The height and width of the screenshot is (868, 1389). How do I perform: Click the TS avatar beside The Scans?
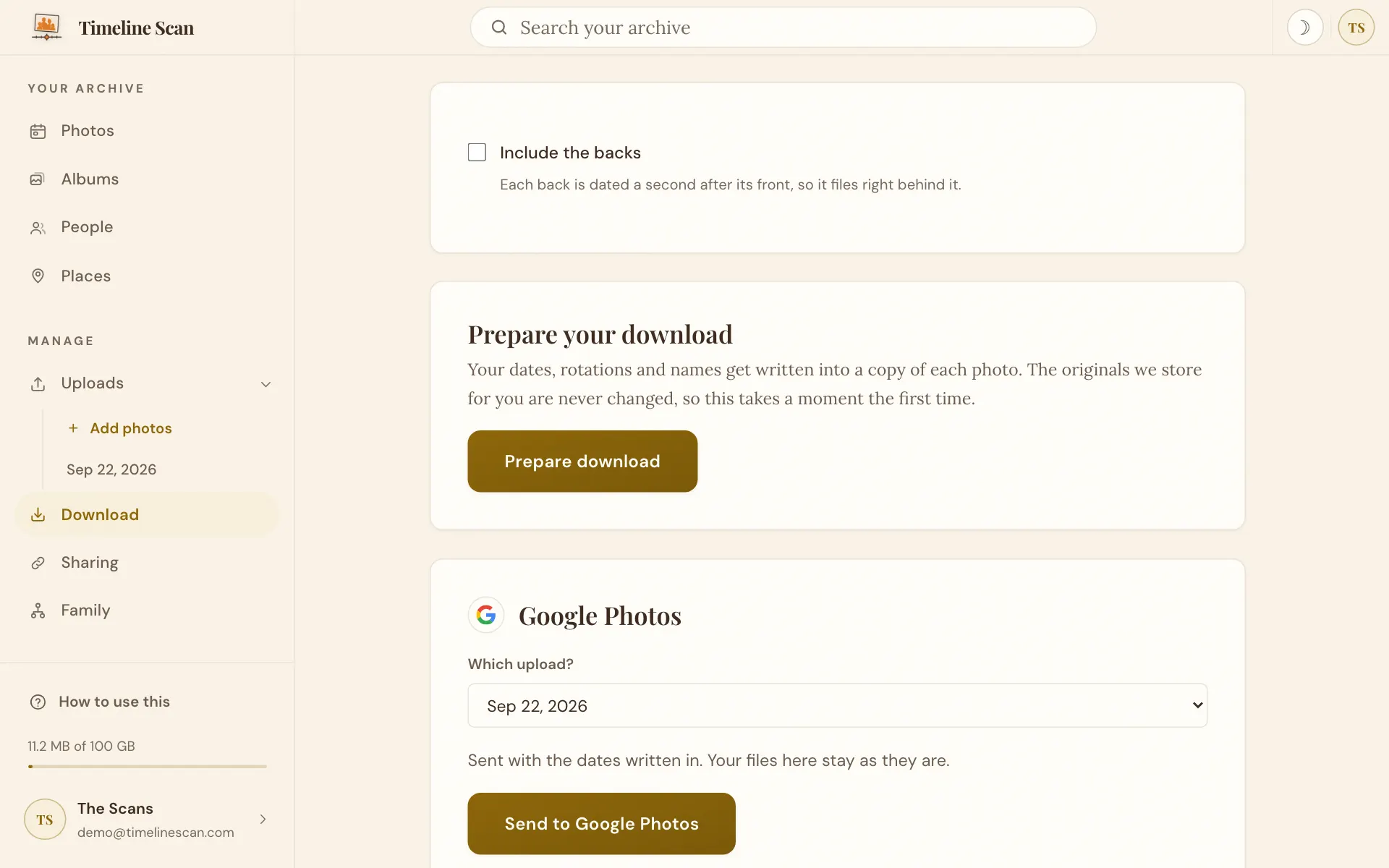pyautogui.click(x=45, y=819)
